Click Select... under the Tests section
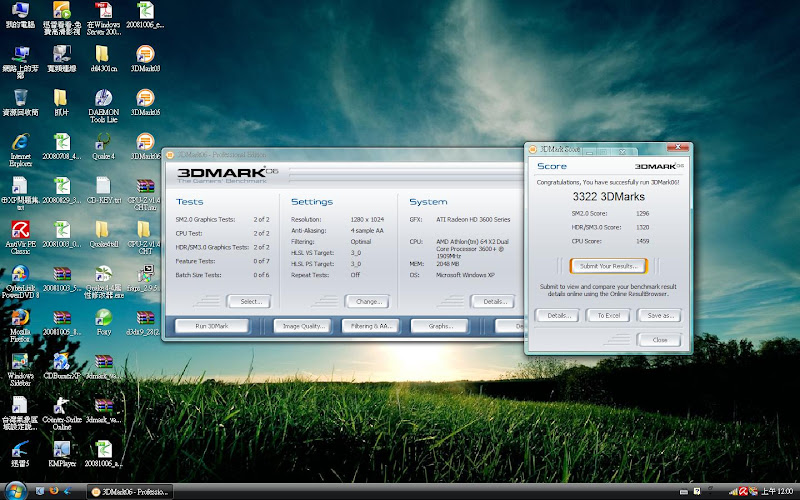The width and height of the screenshot is (800, 500). tap(248, 301)
